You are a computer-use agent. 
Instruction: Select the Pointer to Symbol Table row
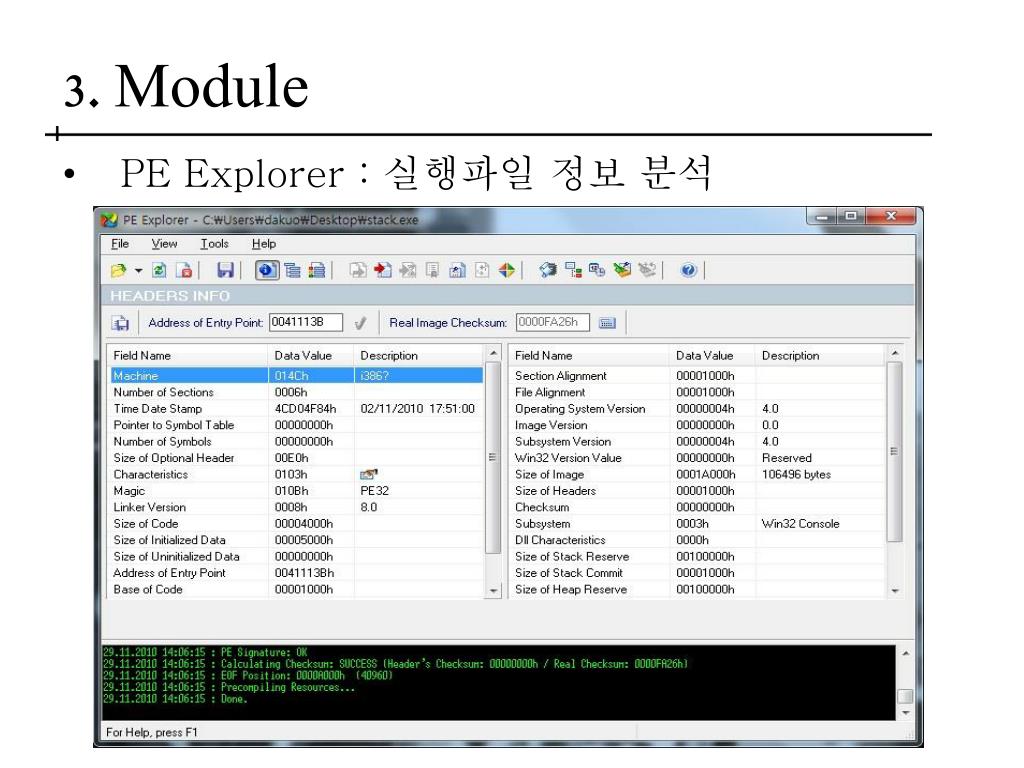(x=297, y=424)
